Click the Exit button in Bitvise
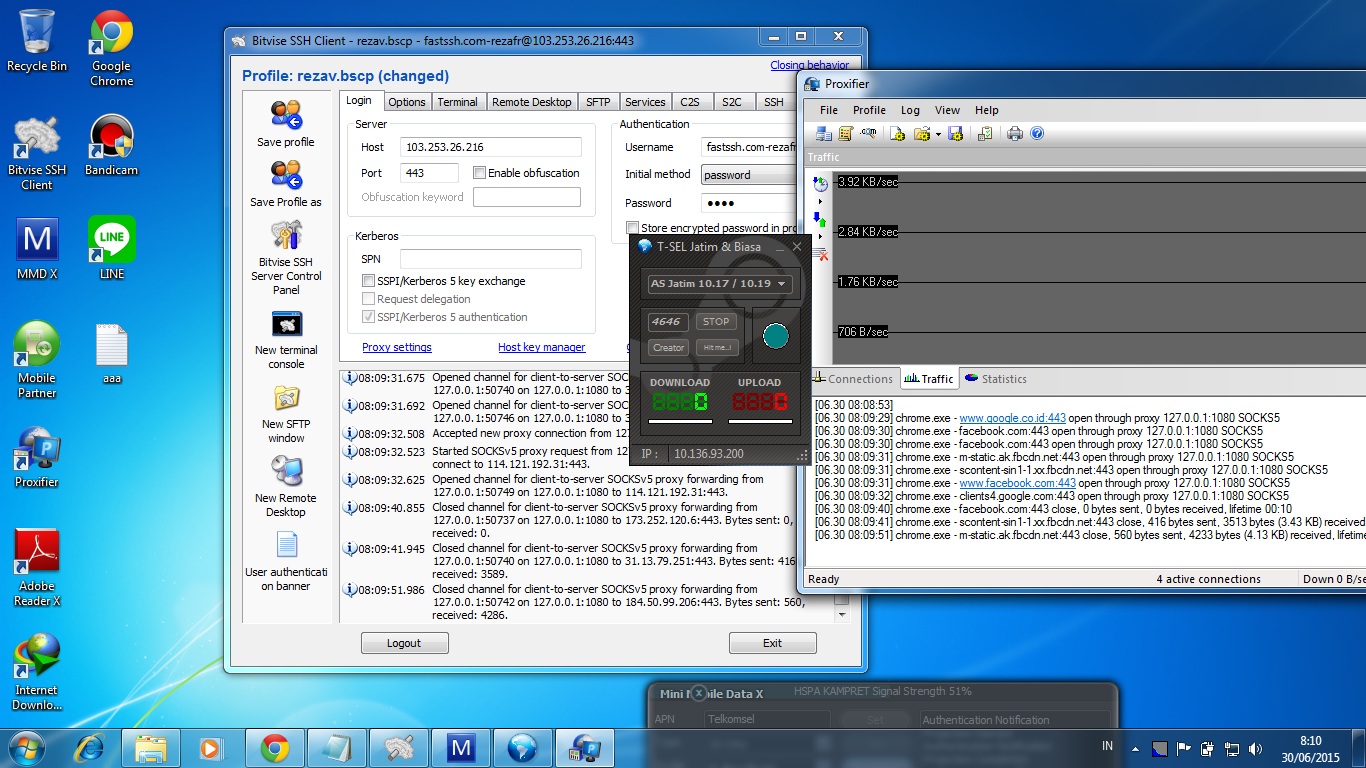Image resolution: width=1366 pixels, height=768 pixels. (x=772, y=643)
